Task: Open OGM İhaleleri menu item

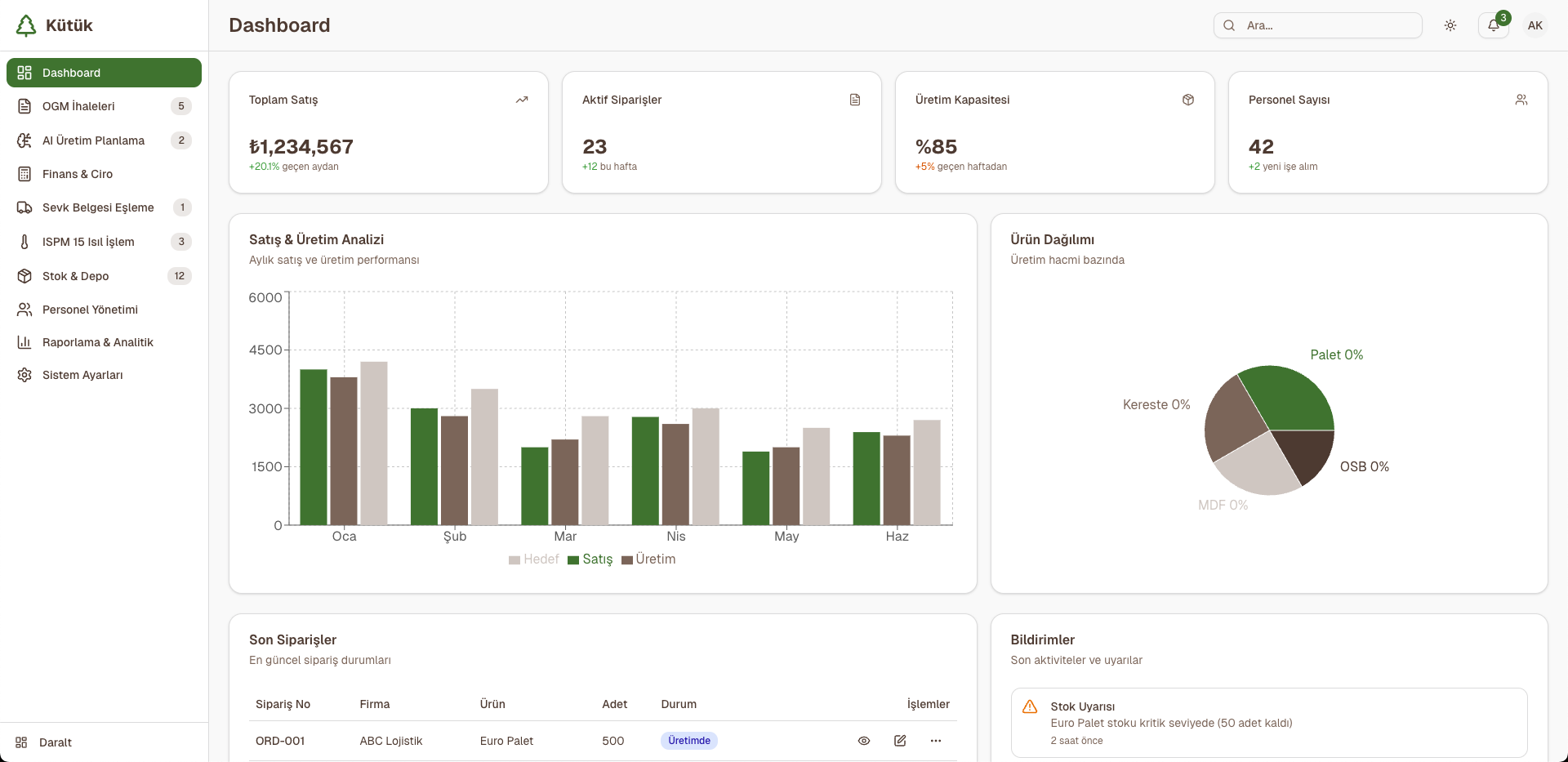Action: 78,106
